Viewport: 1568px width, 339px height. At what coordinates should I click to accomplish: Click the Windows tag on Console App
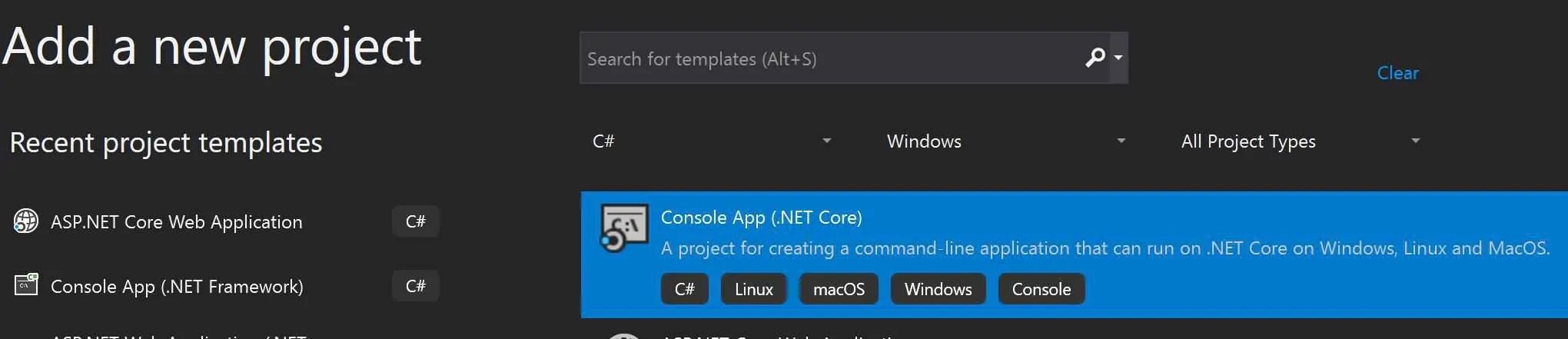point(938,289)
